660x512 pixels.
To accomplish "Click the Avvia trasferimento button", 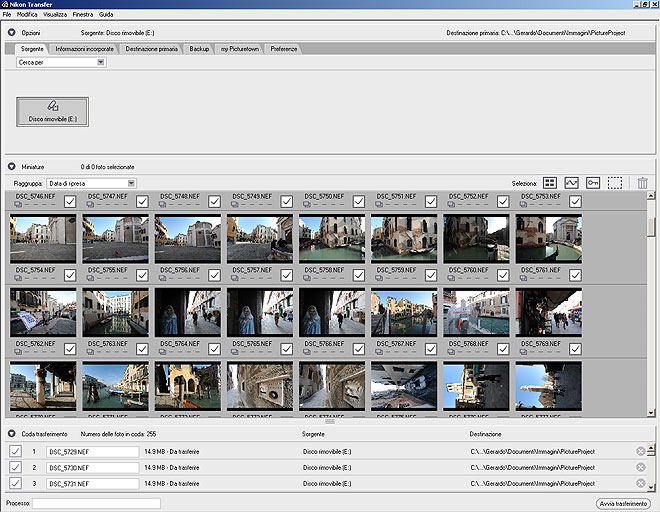I will point(623,504).
